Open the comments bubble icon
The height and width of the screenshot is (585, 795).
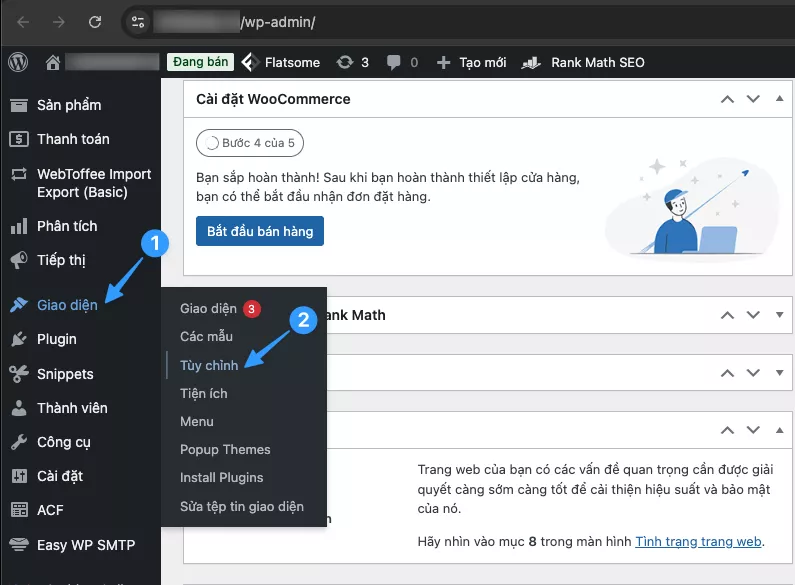click(394, 62)
